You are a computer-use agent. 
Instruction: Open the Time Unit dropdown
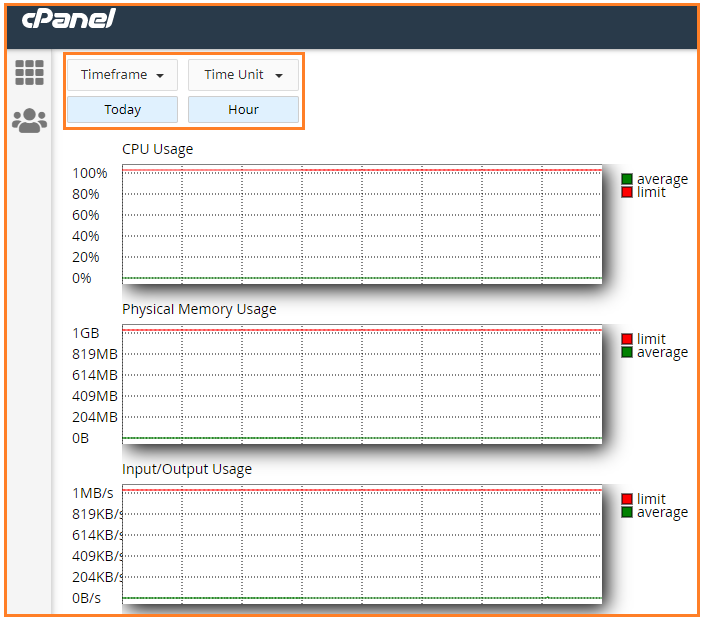click(x=243, y=75)
